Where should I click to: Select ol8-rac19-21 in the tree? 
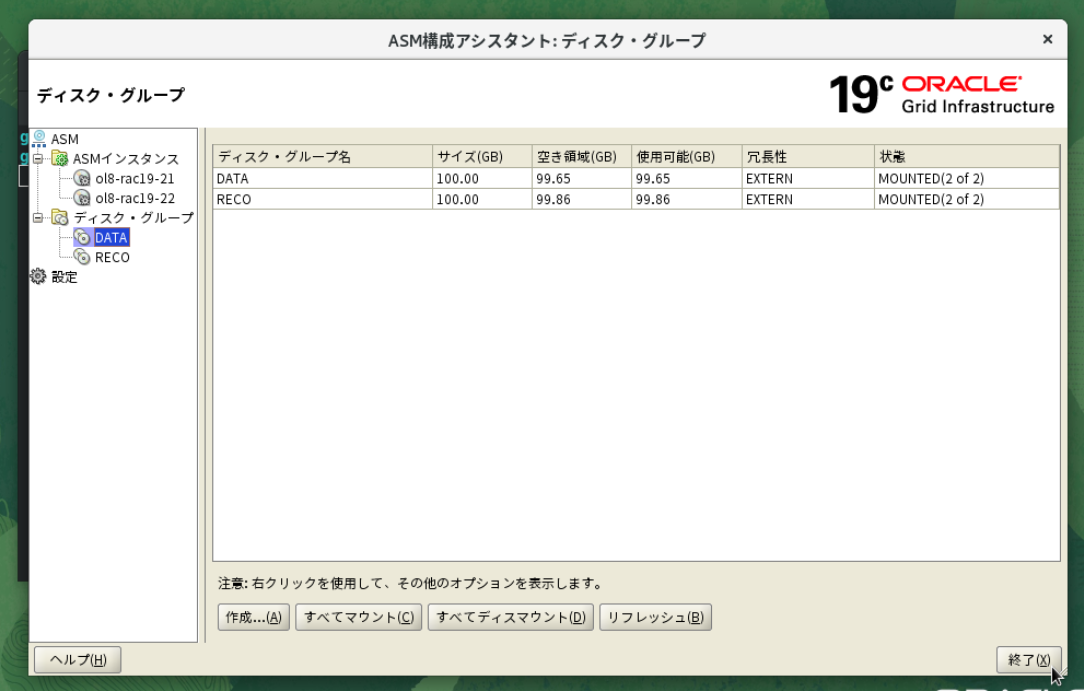tap(135, 178)
